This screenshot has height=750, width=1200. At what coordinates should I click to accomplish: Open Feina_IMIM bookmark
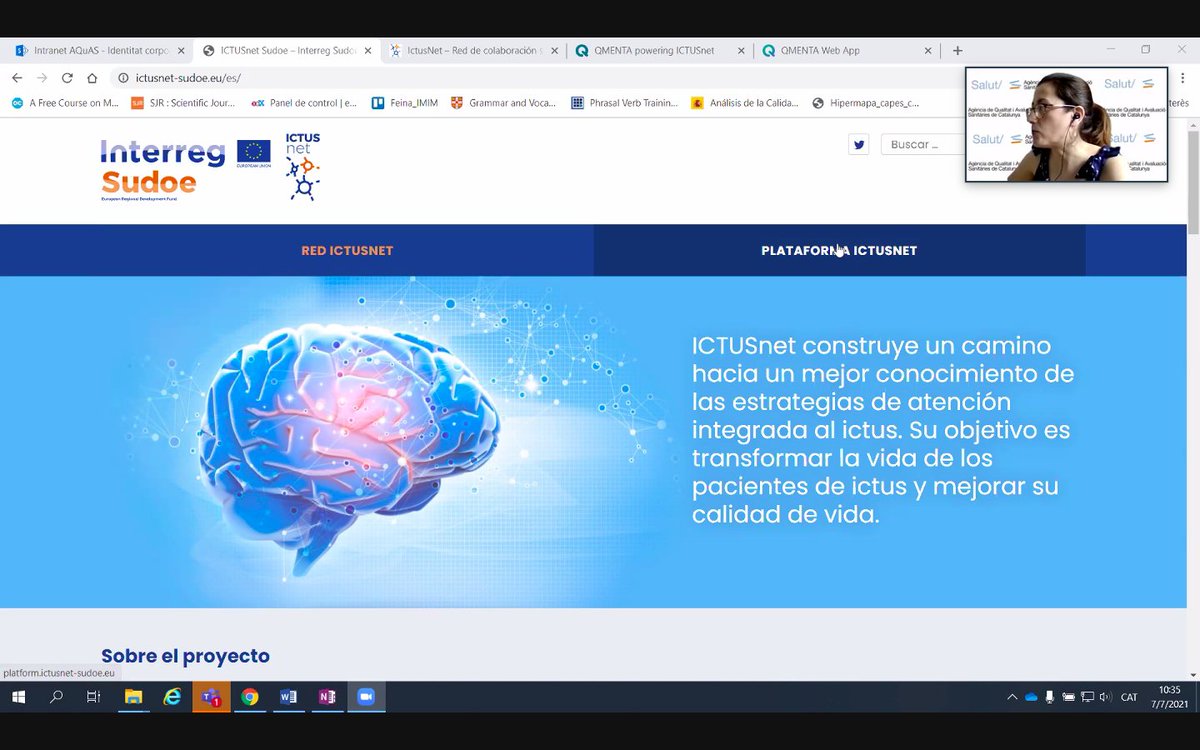405,103
